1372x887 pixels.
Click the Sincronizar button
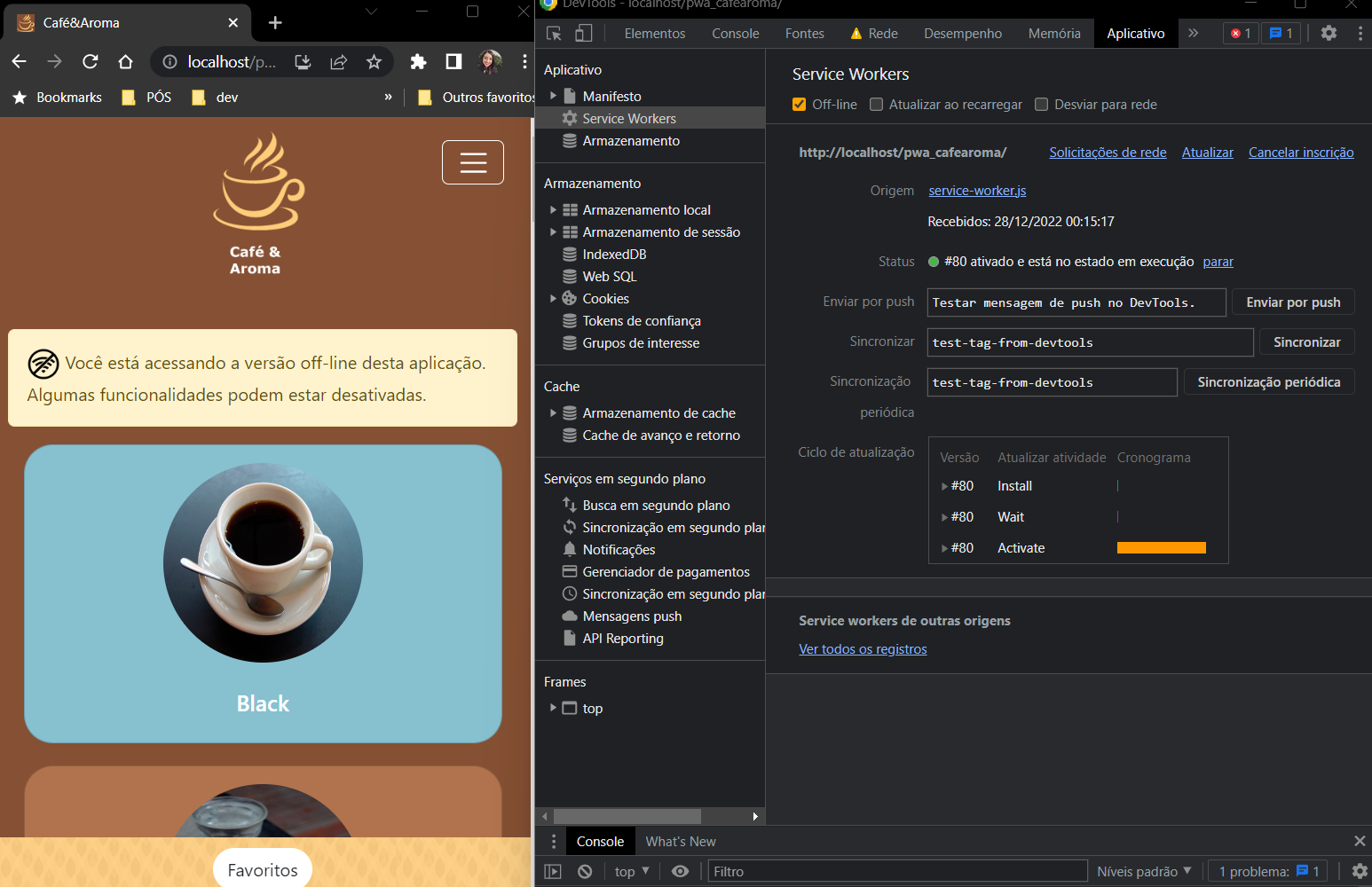1306,341
